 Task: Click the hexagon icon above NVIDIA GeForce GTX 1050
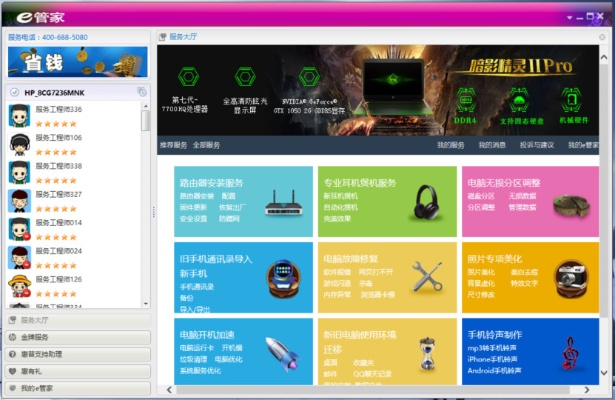[x=309, y=76]
